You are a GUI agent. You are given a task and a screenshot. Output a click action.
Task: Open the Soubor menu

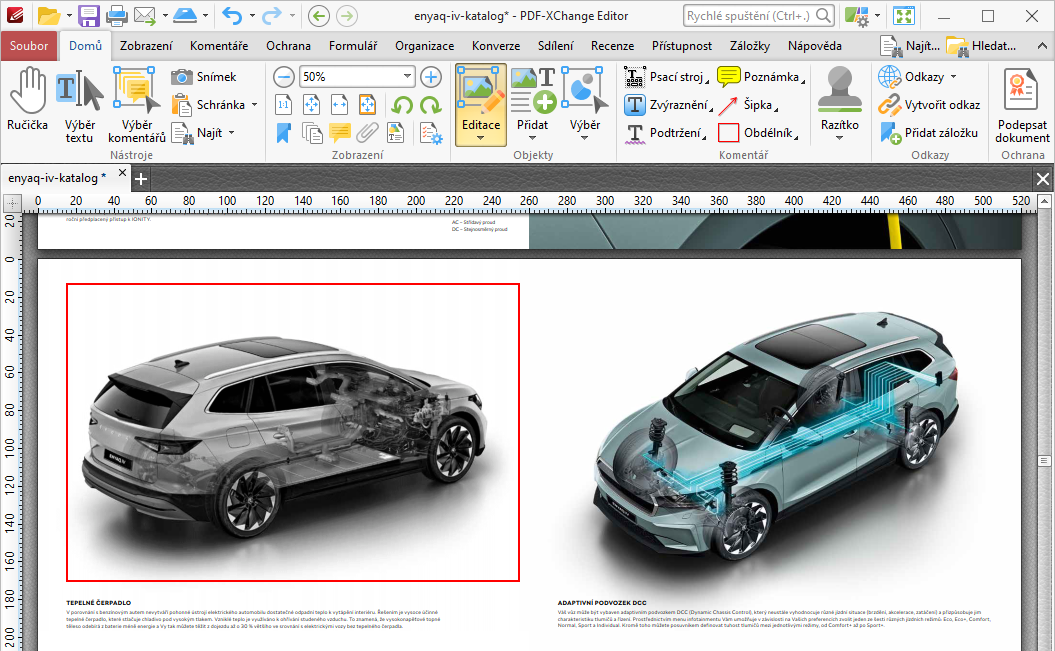point(29,46)
